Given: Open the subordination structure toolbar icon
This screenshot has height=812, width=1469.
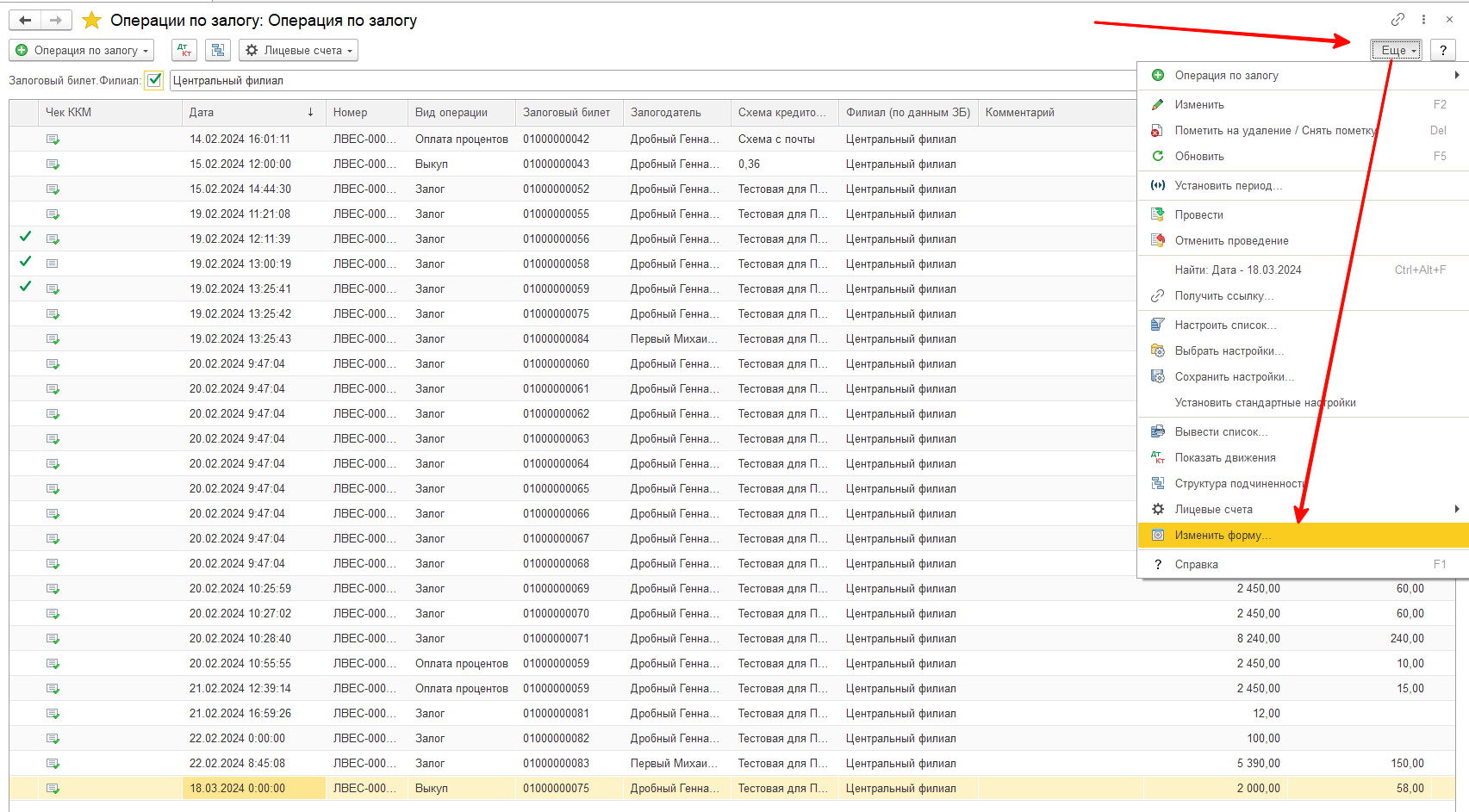Looking at the screenshot, I should click(x=218, y=51).
